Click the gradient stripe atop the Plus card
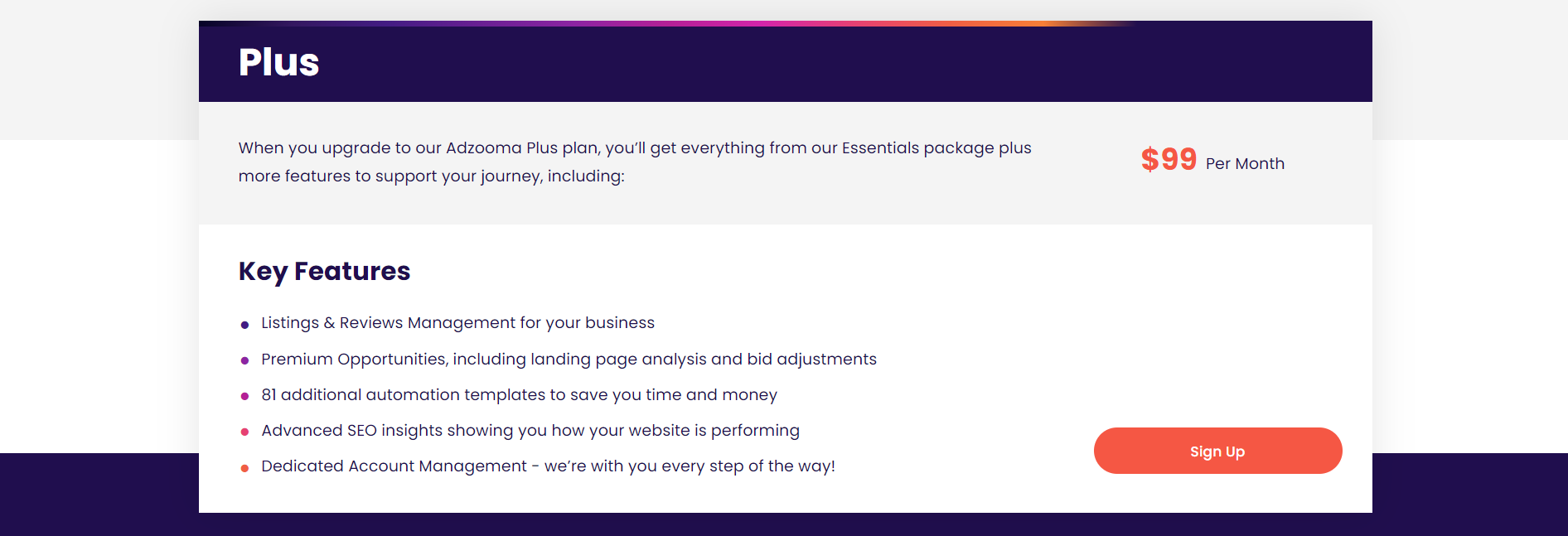The height and width of the screenshot is (536, 1568). pyautogui.click(x=663, y=23)
